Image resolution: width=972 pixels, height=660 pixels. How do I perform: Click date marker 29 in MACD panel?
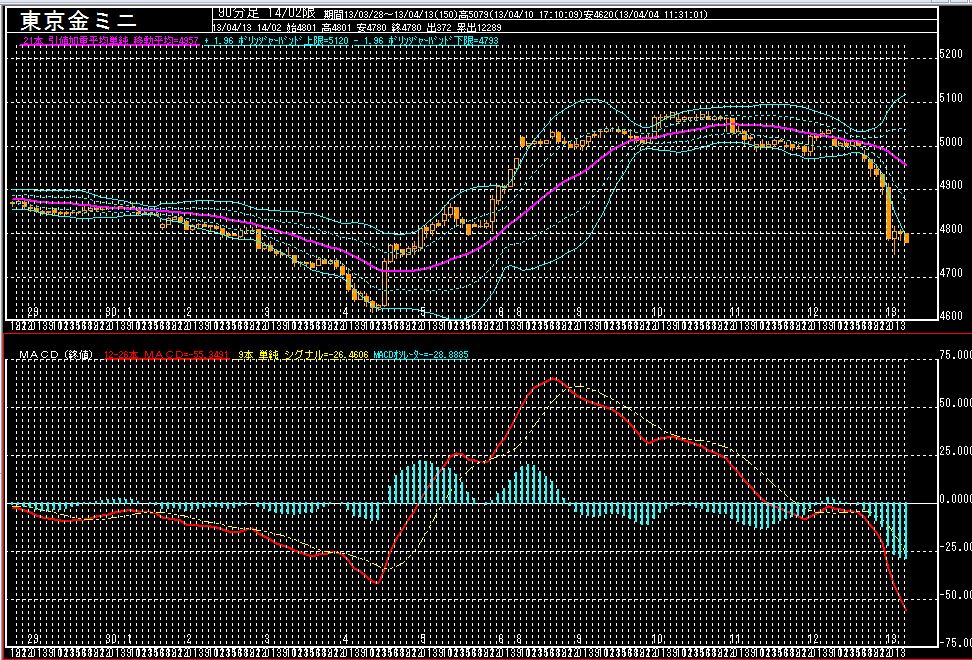(33, 639)
